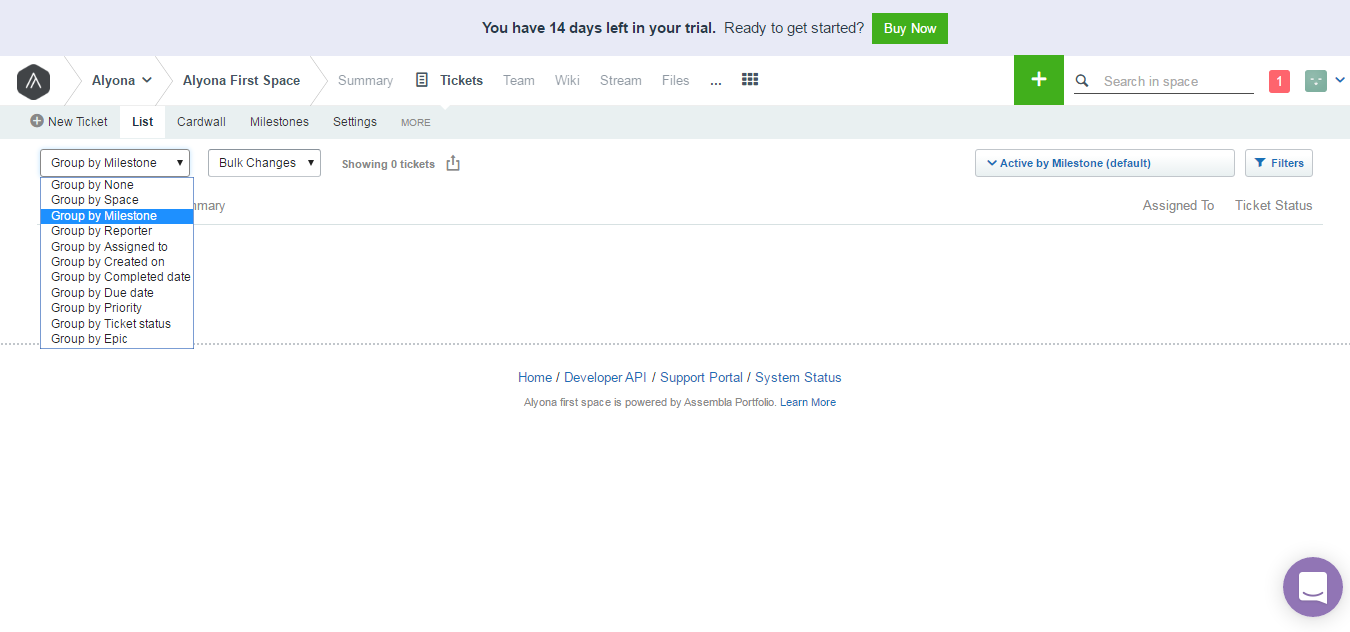
Task: Select Group by Completed date option
Action: click(117, 277)
